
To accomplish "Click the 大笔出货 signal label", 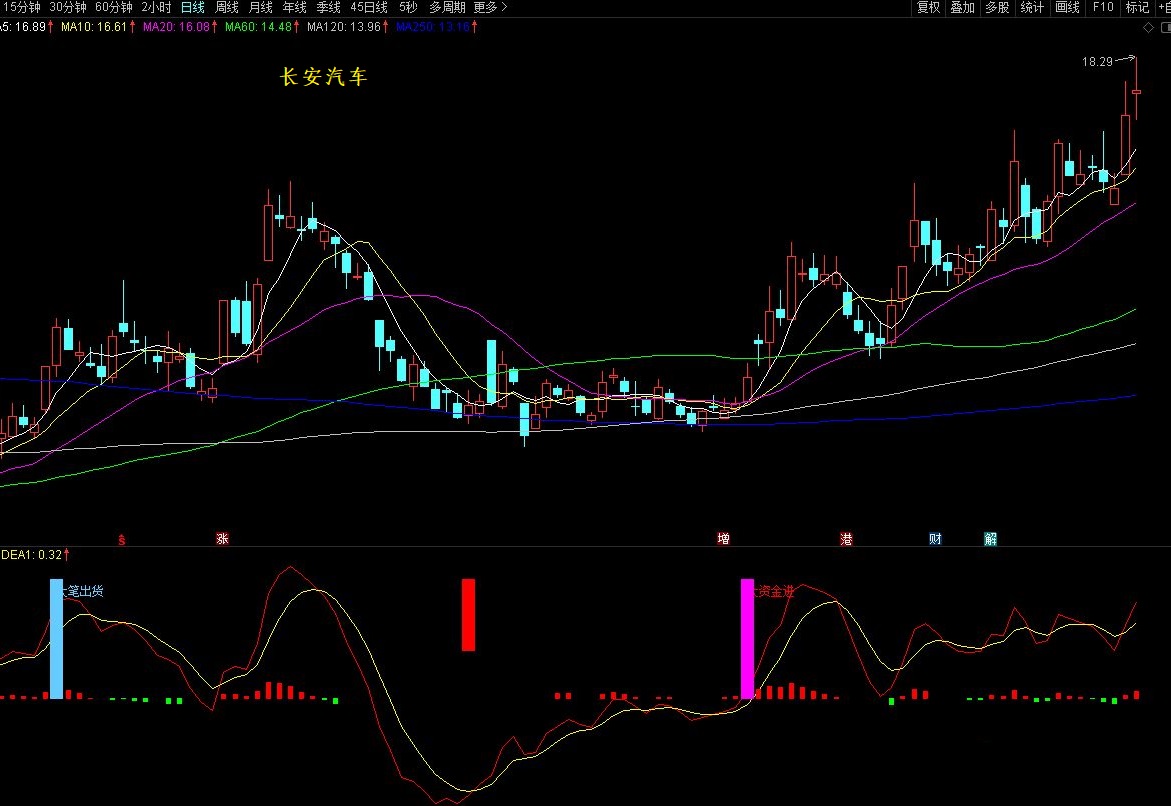I will 83,592.
